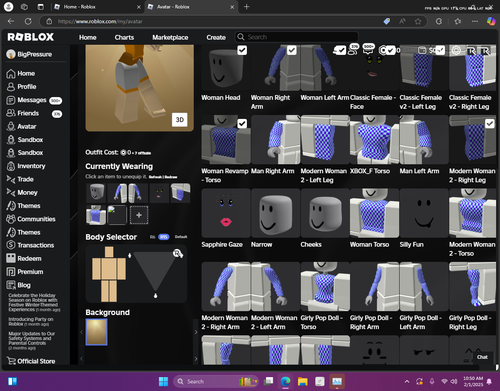
Task: Click the Money sidebar icon
Action: pyautogui.click(x=11, y=192)
